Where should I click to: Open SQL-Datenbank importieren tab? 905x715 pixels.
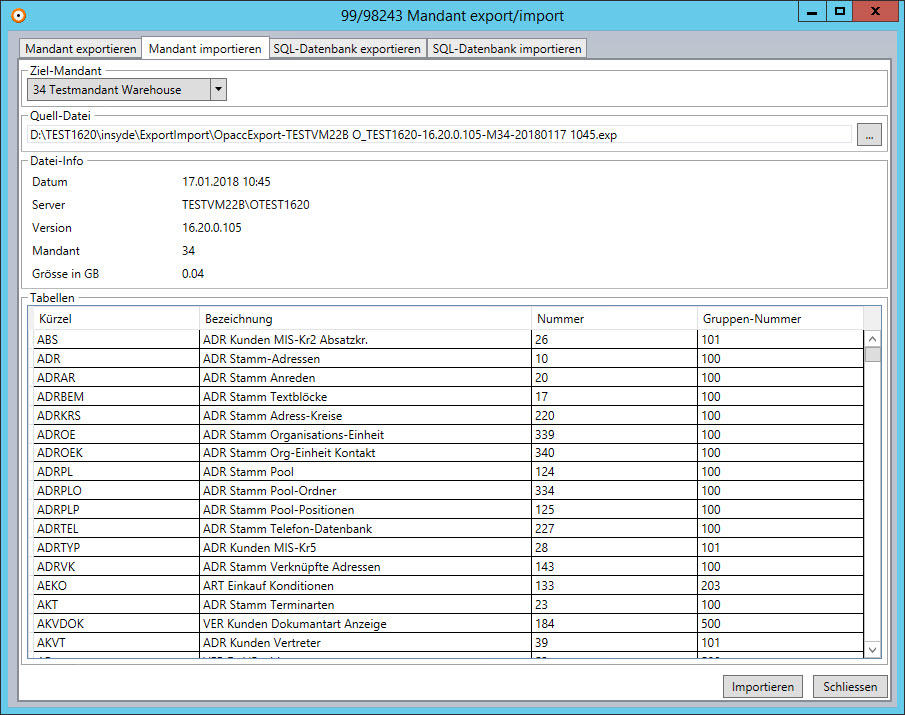507,48
